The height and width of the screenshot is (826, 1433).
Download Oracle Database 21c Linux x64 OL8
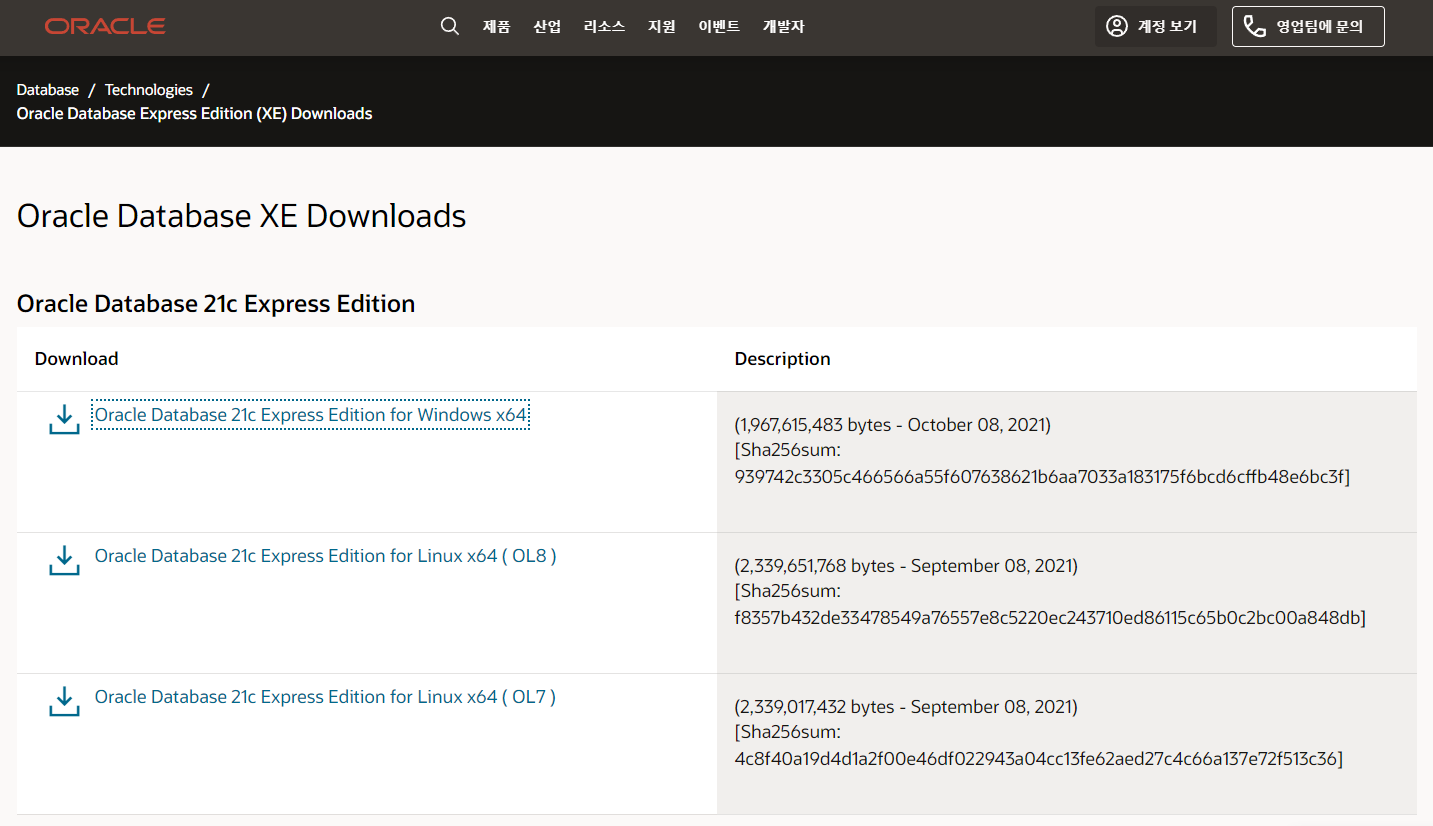(x=325, y=555)
